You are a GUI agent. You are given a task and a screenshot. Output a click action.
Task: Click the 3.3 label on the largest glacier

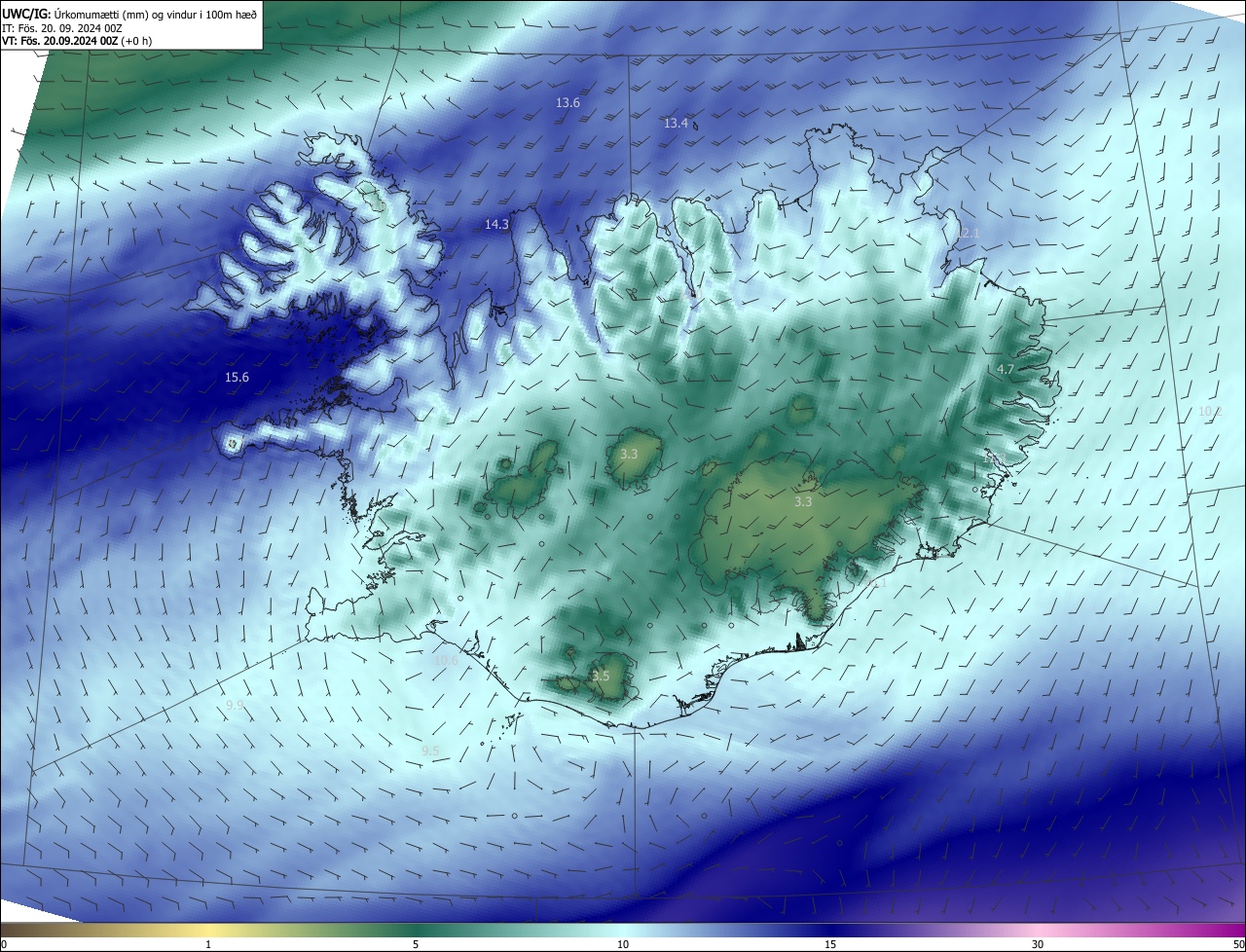point(802,501)
